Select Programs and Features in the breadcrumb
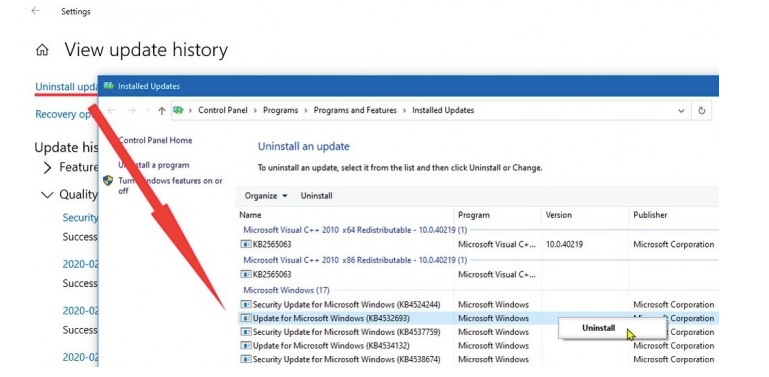Image resolution: width=769 pixels, height=377 pixels. click(355, 110)
